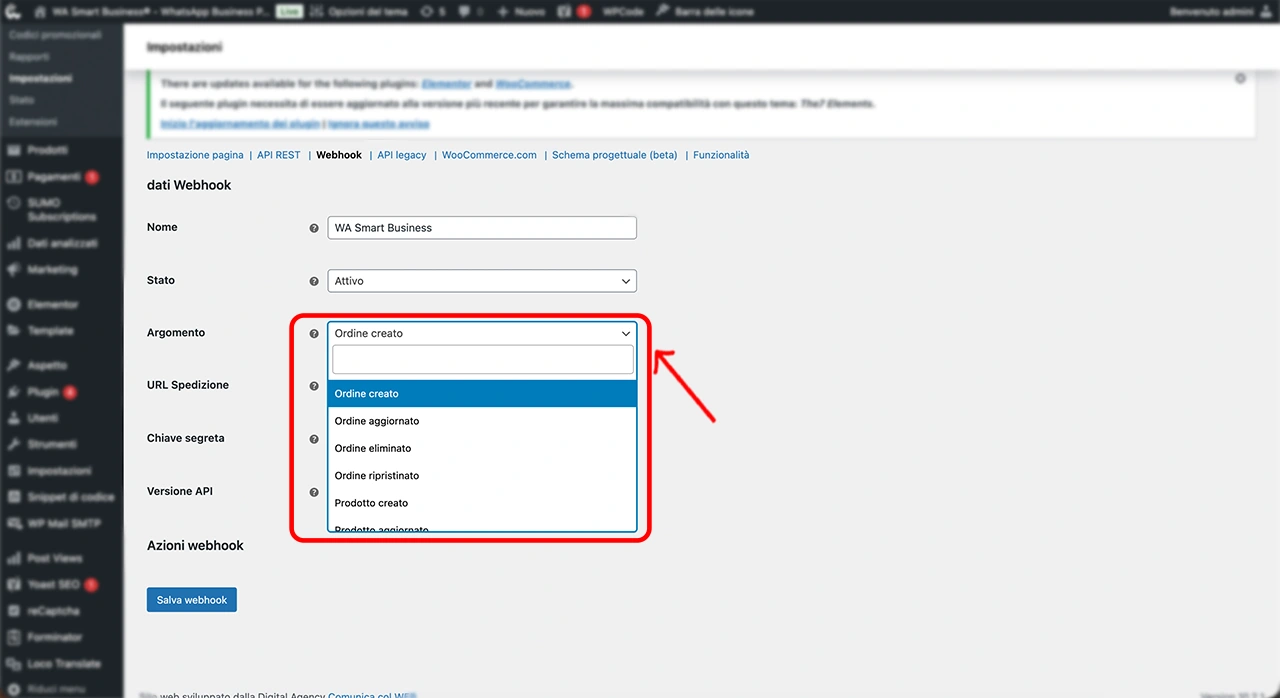Viewport: 1280px width, 698px height.
Task: Focus the search box inside Argomento dropdown
Action: (x=482, y=360)
